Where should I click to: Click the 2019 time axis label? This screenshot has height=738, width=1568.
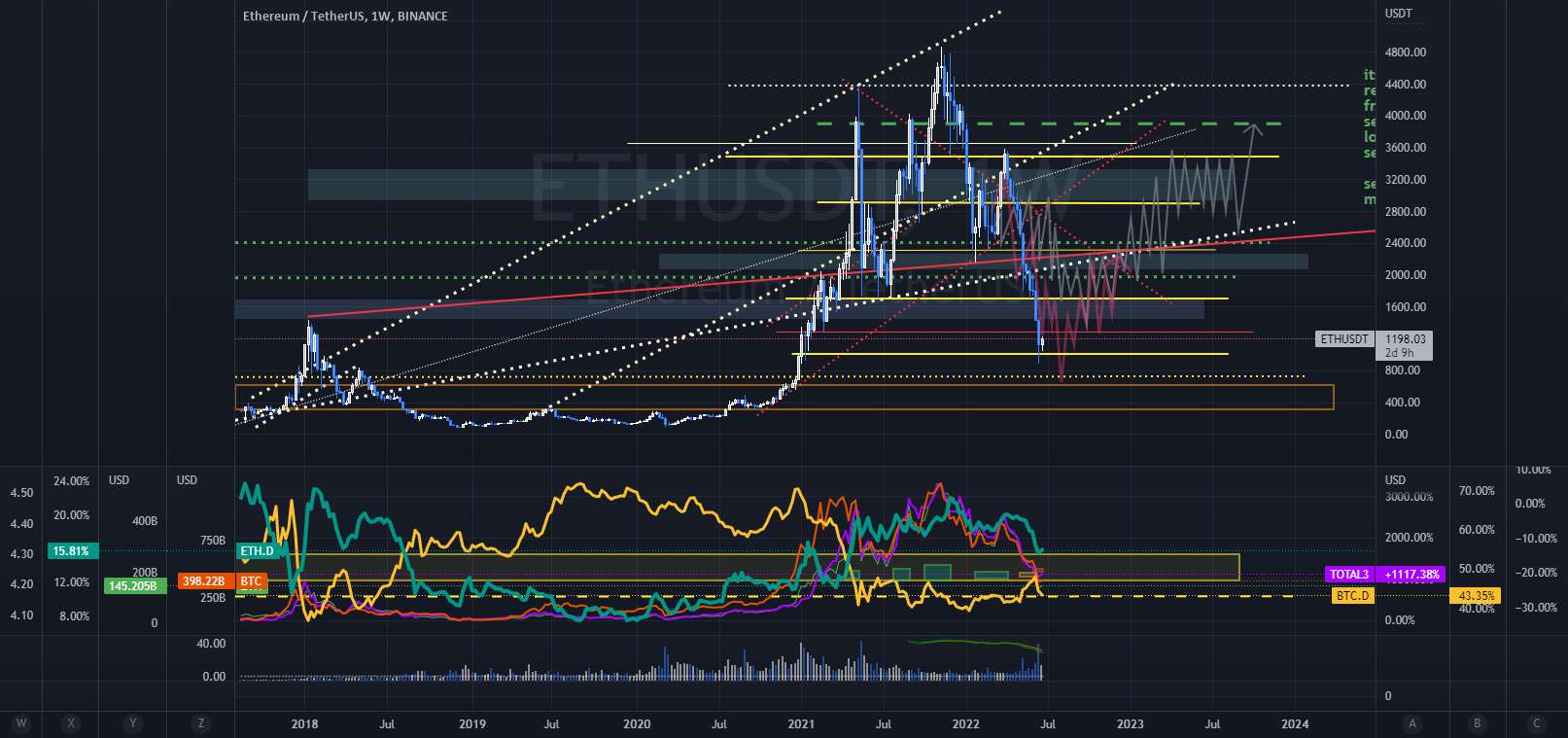471,723
